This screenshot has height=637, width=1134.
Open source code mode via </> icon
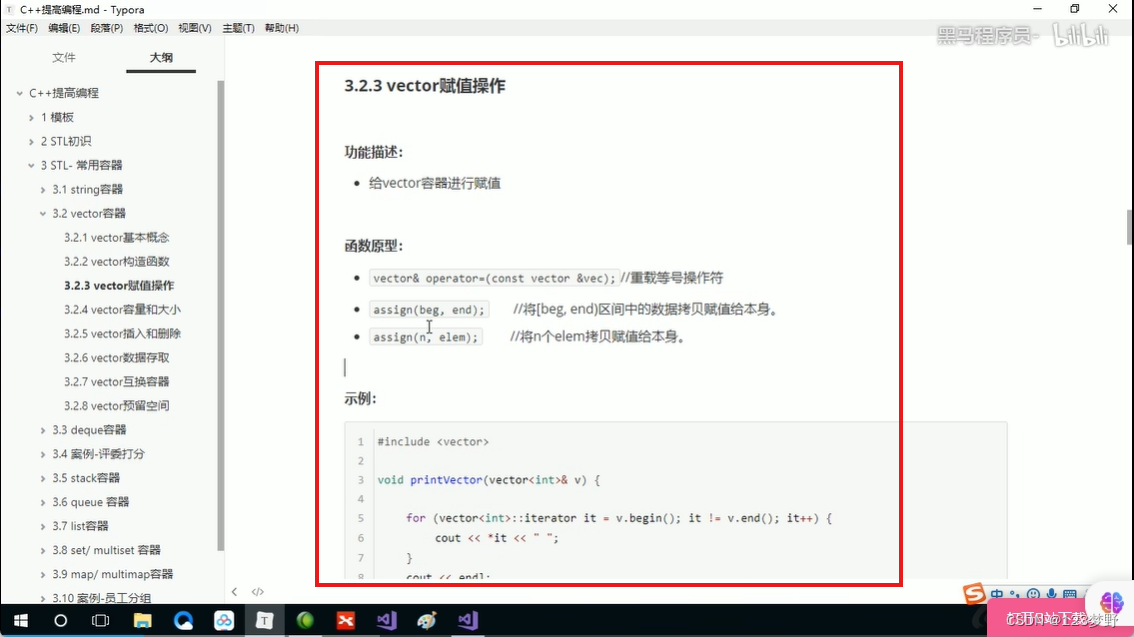pos(258,592)
